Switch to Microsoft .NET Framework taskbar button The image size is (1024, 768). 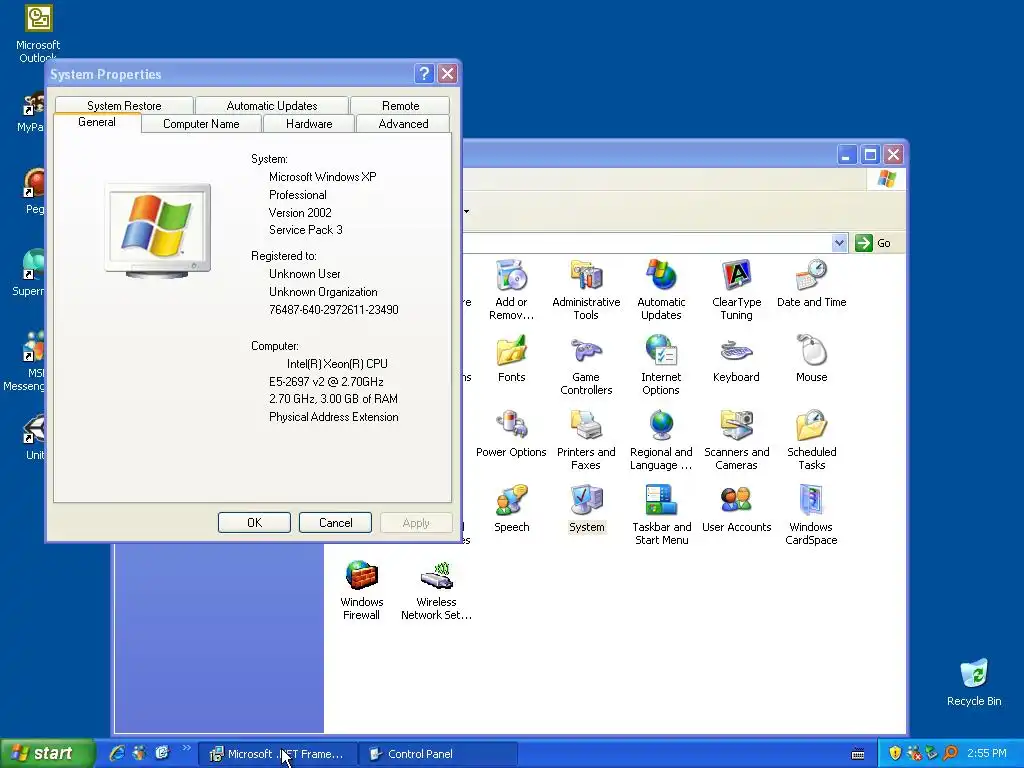click(x=277, y=754)
